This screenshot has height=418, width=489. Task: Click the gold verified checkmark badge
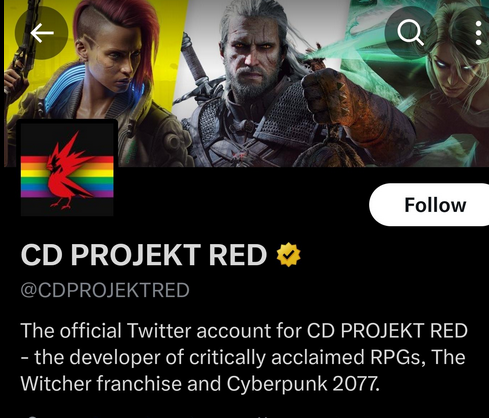coord(289,255)
